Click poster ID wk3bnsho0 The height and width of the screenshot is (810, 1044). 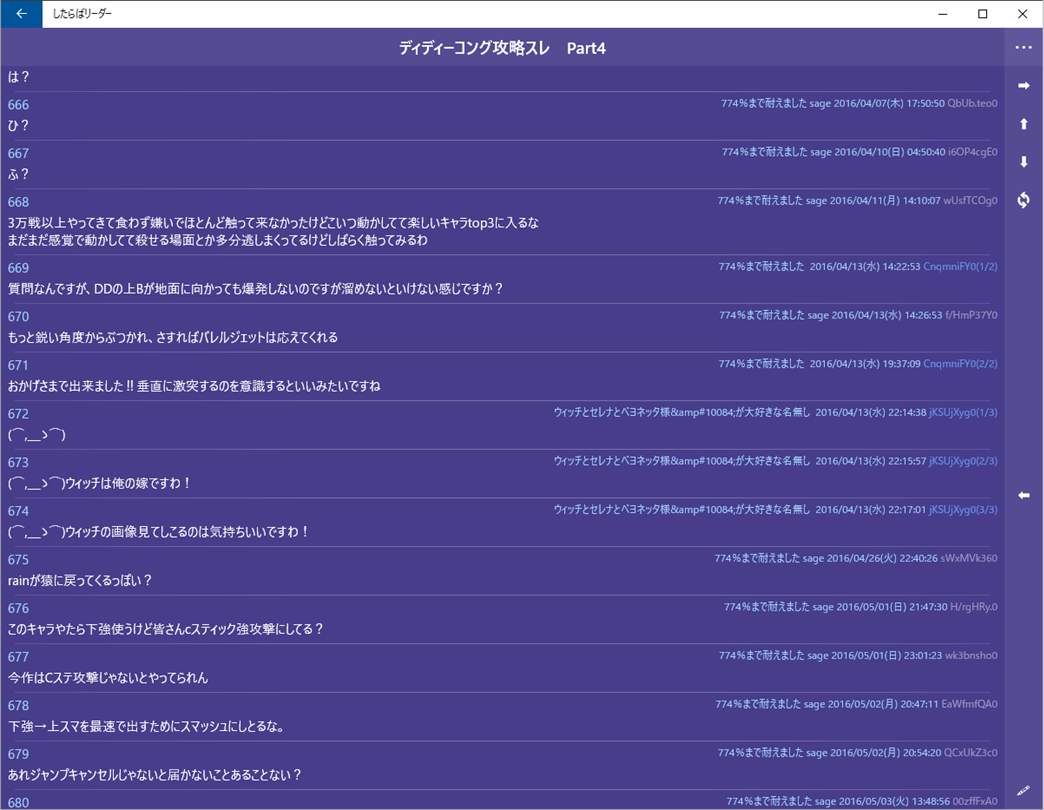tap(971, 656)
